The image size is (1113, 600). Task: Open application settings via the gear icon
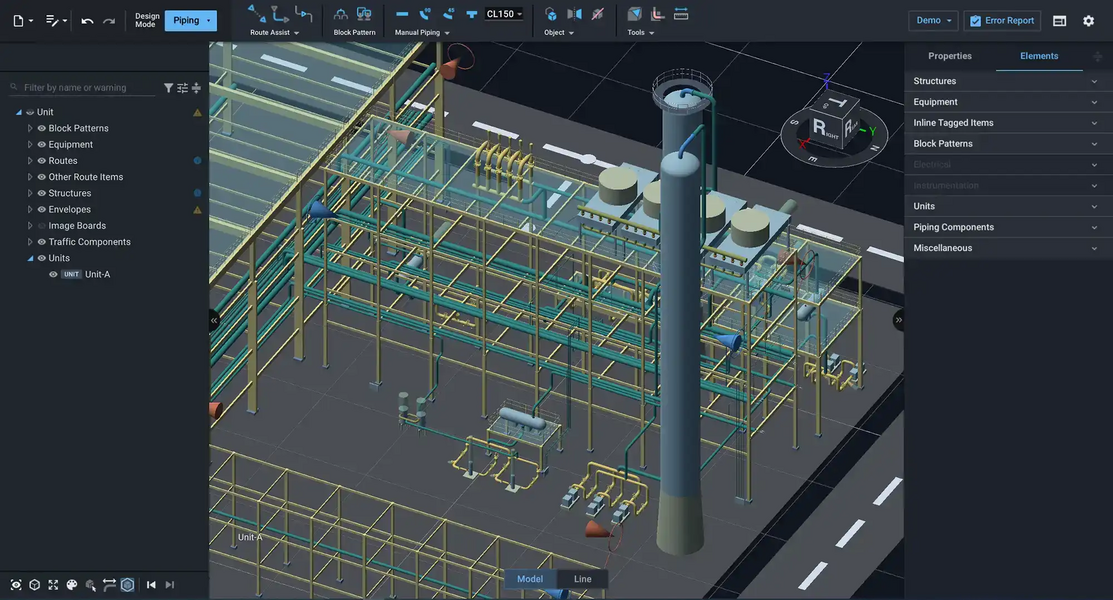[x=1088, y=19]
